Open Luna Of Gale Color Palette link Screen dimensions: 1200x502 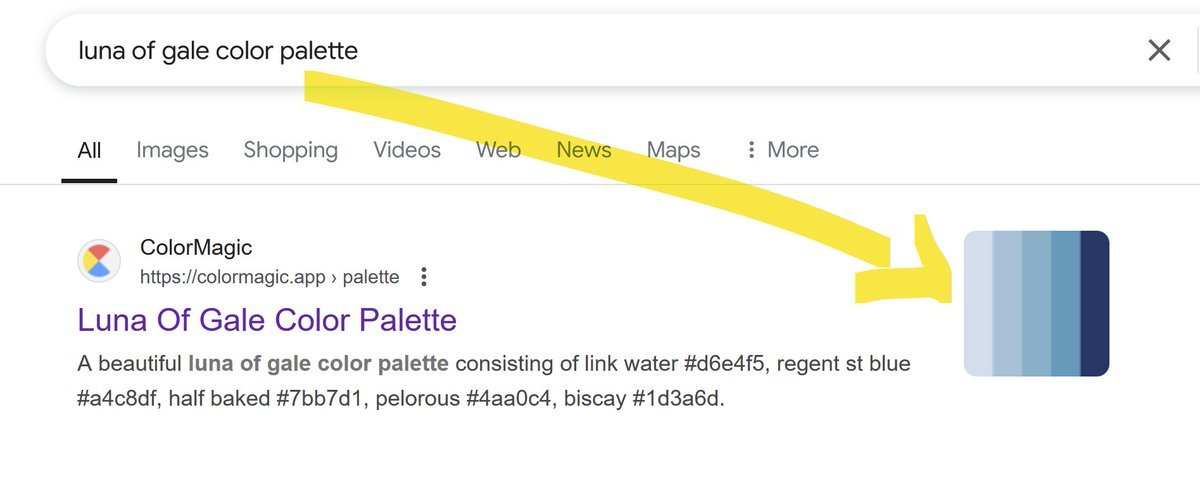pos(267,320)
